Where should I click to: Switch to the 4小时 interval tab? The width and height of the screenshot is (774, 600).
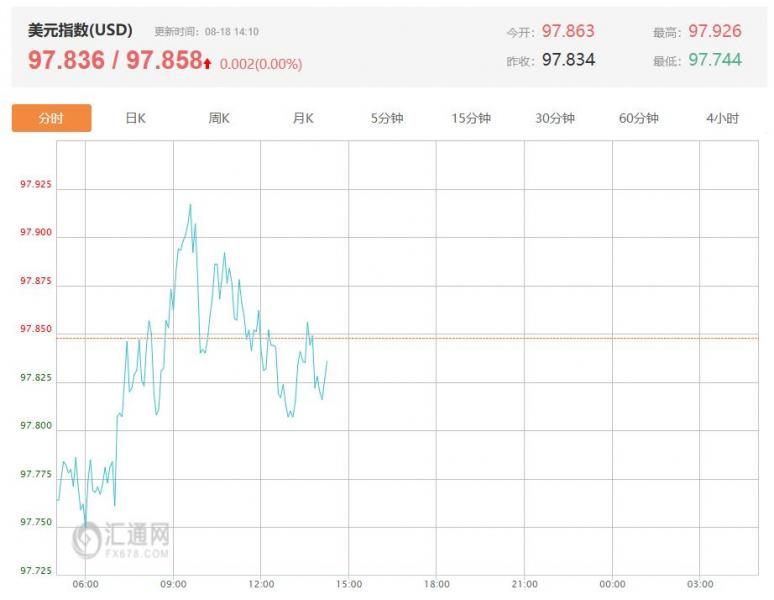pyautogui.click(x=722, y=118)
